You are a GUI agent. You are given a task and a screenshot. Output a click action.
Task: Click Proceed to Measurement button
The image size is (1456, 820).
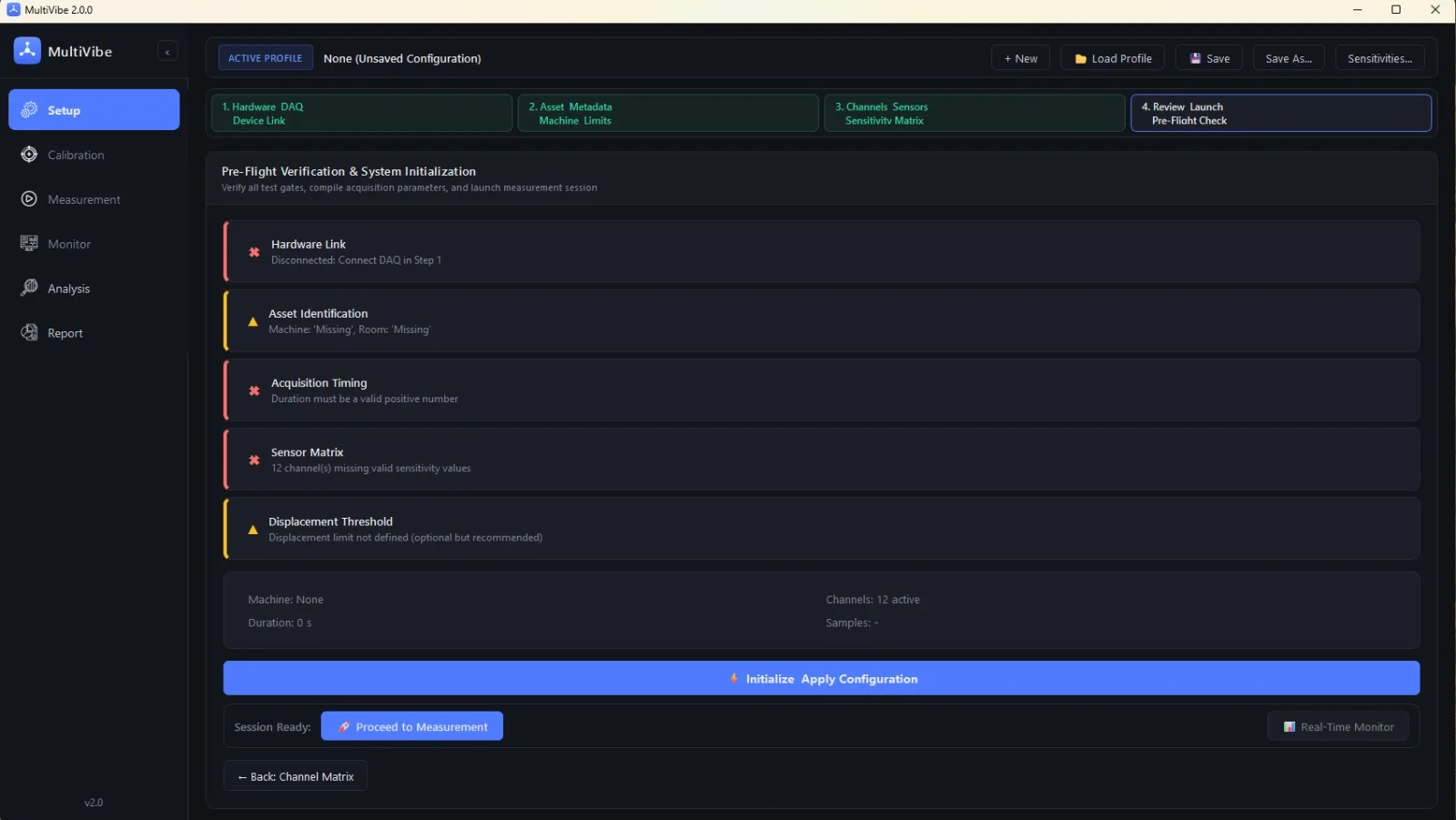412,726
